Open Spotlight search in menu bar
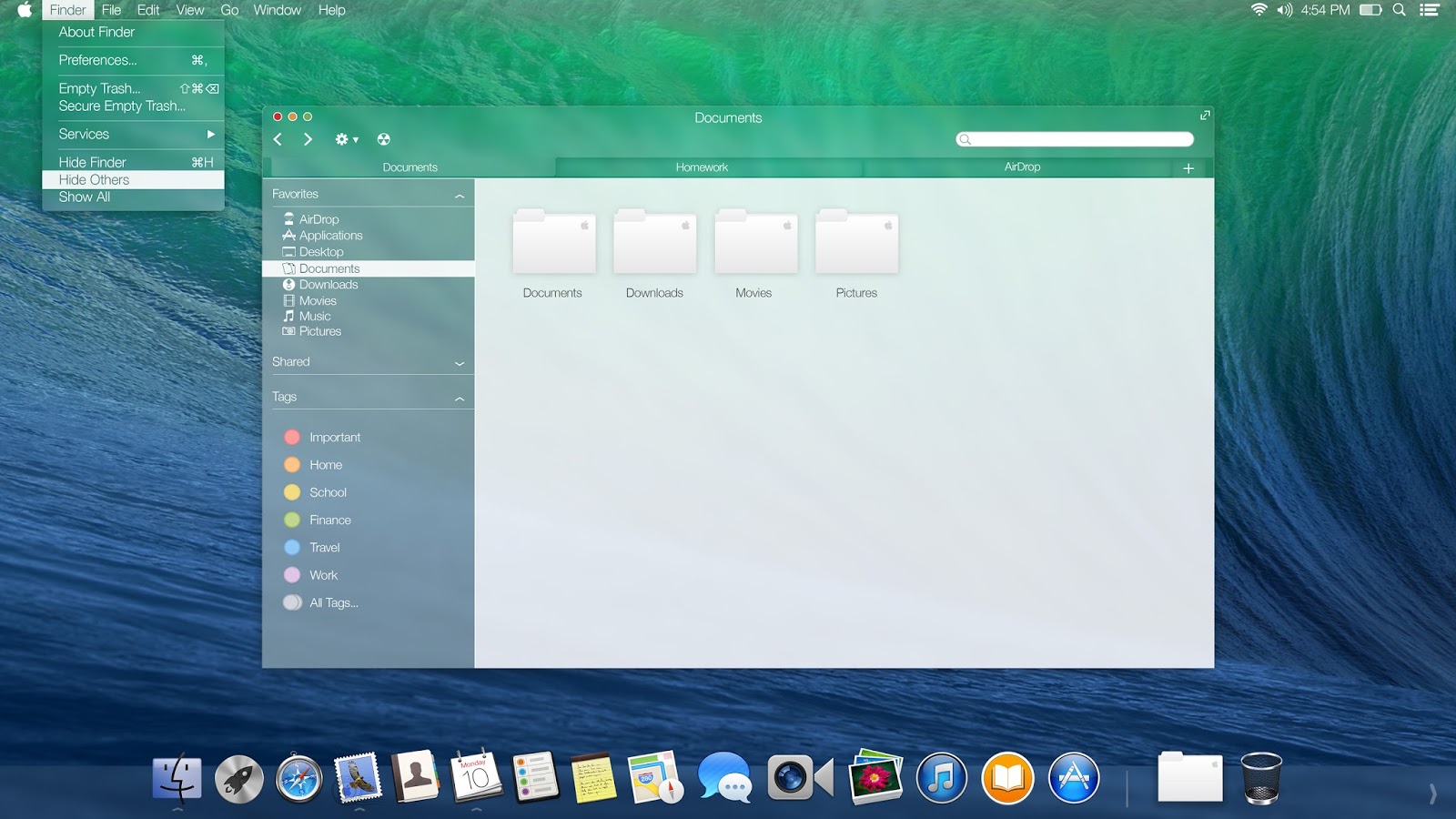The height and width of the screenshot is (819, 1456). point(1400,10)
